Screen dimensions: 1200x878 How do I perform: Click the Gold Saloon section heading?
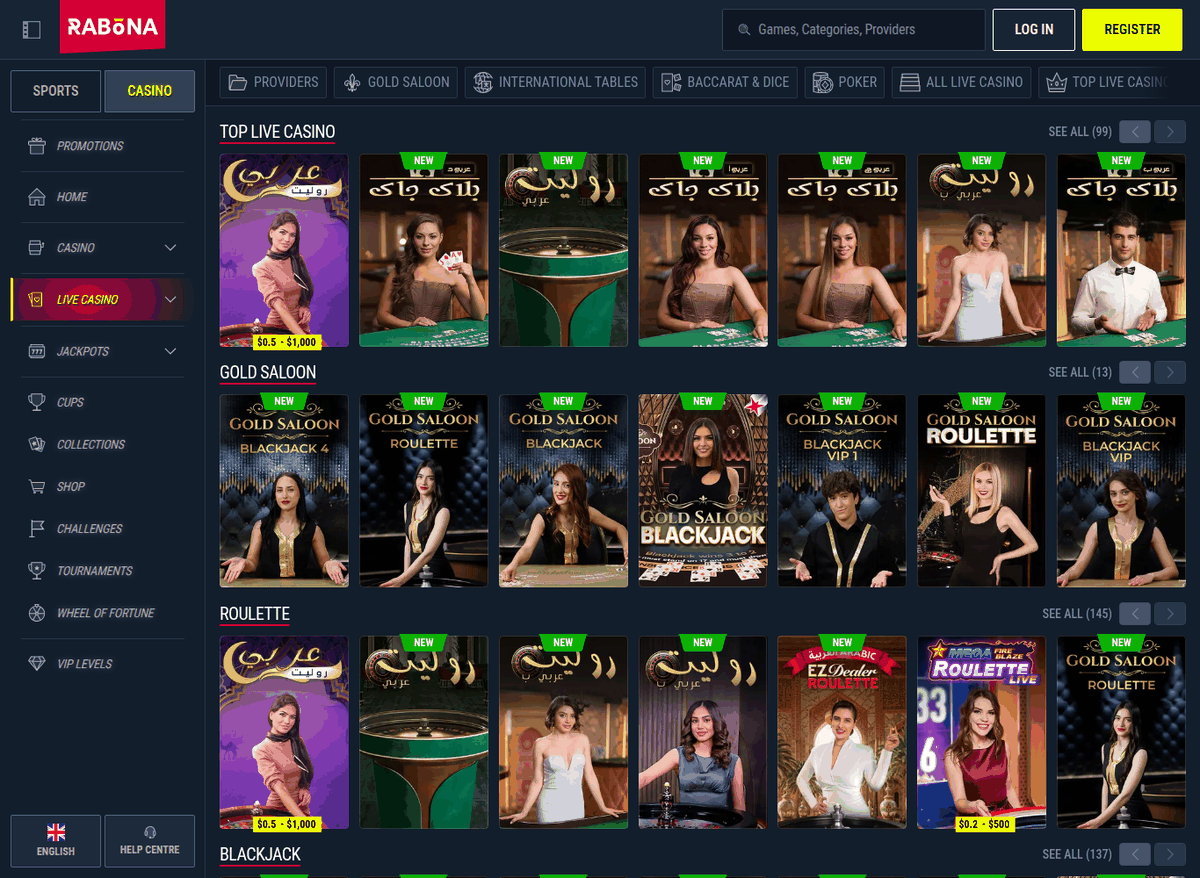pyautogui.click(x=268, y=372)
